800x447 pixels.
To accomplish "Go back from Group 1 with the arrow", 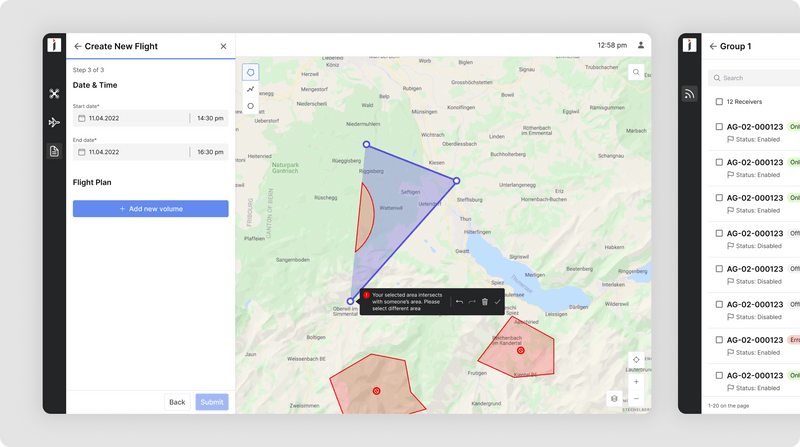I will [x=713, y=46].
